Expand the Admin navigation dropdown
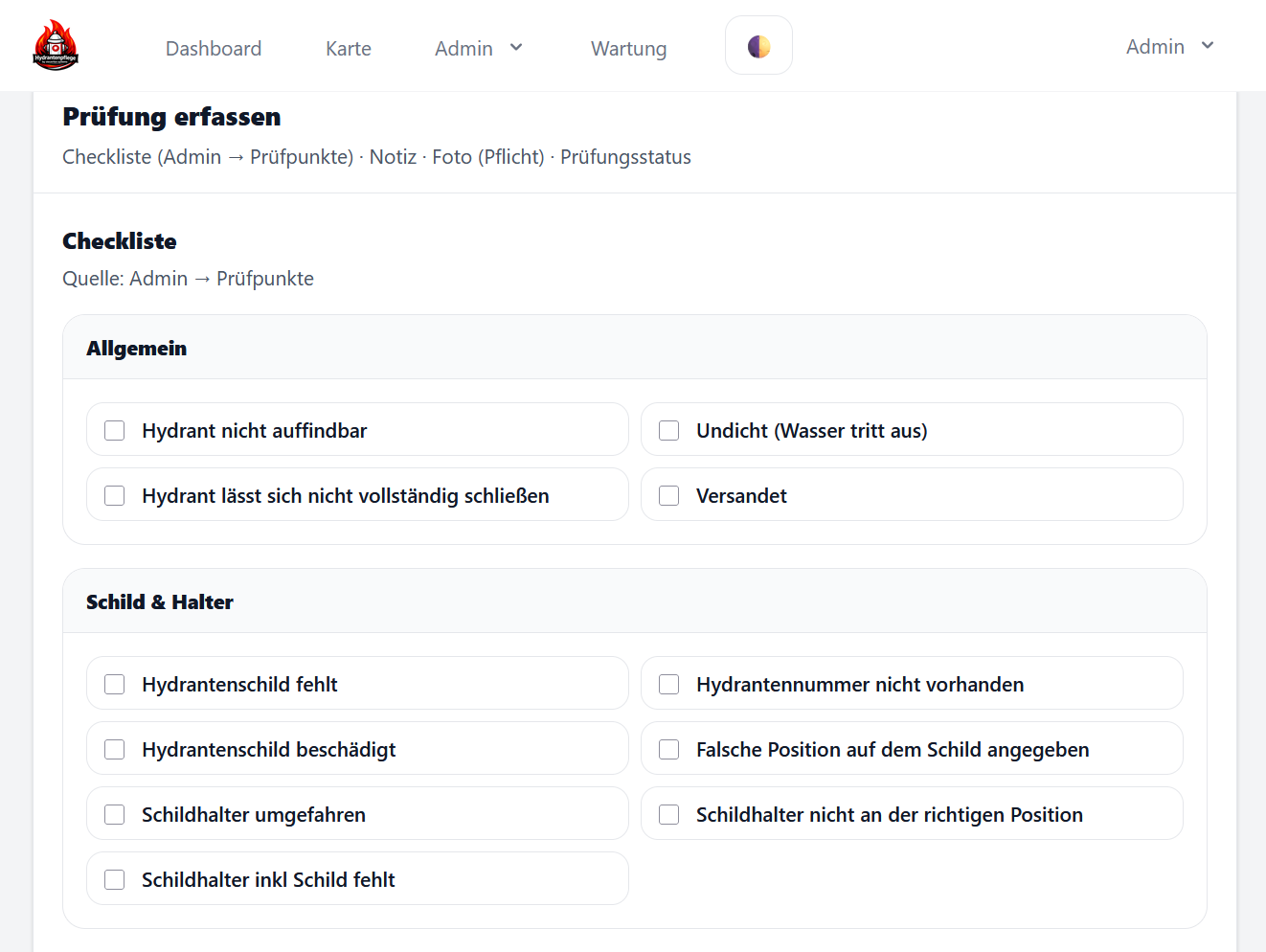 click(x=479, y=48)
